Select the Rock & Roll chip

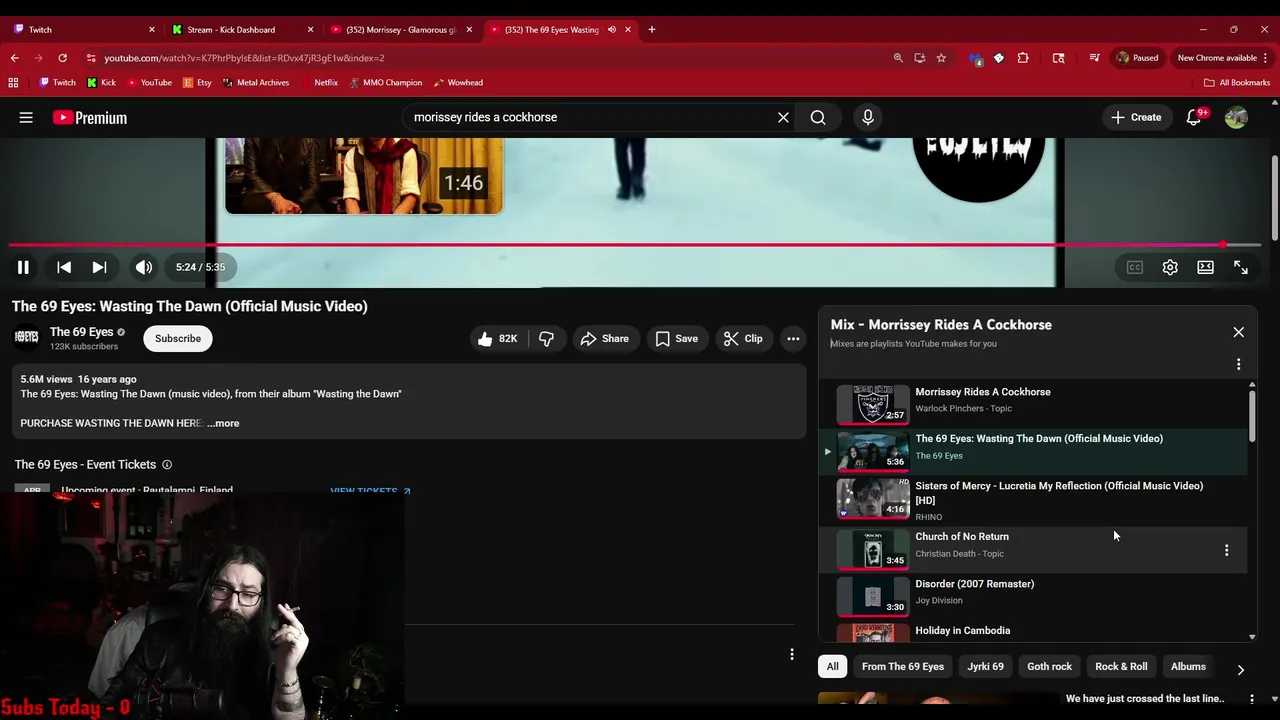[1121, 667]
